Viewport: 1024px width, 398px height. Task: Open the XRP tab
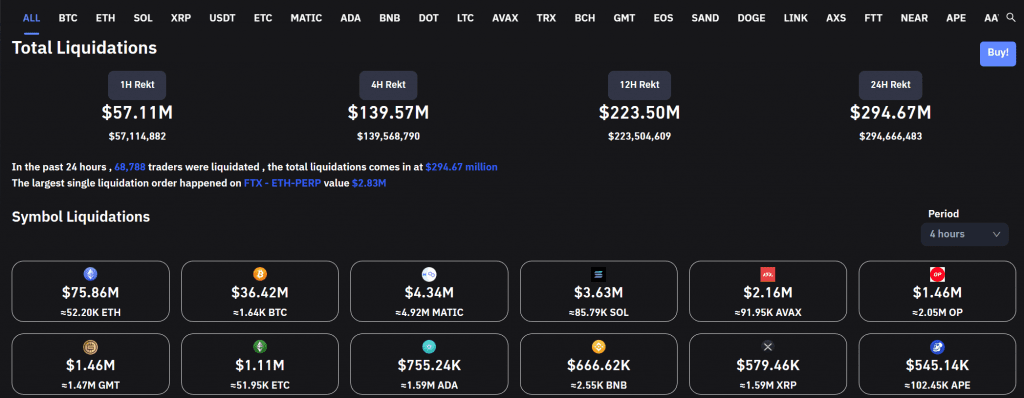(x=181, y=18)
